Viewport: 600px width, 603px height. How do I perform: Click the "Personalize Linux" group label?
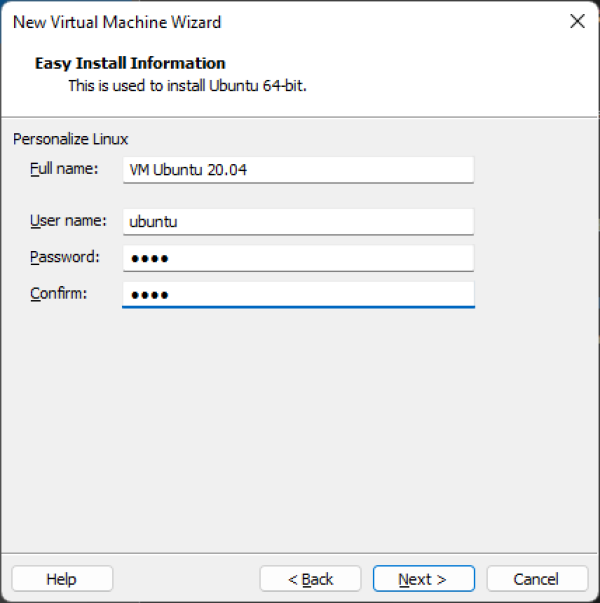(70, 139)
